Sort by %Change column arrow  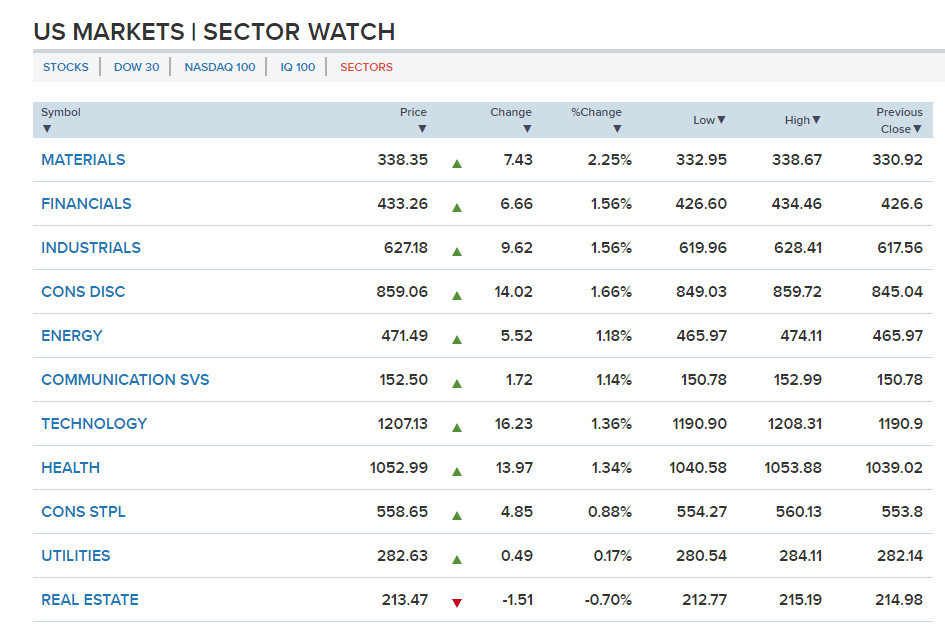coord(617,129)
